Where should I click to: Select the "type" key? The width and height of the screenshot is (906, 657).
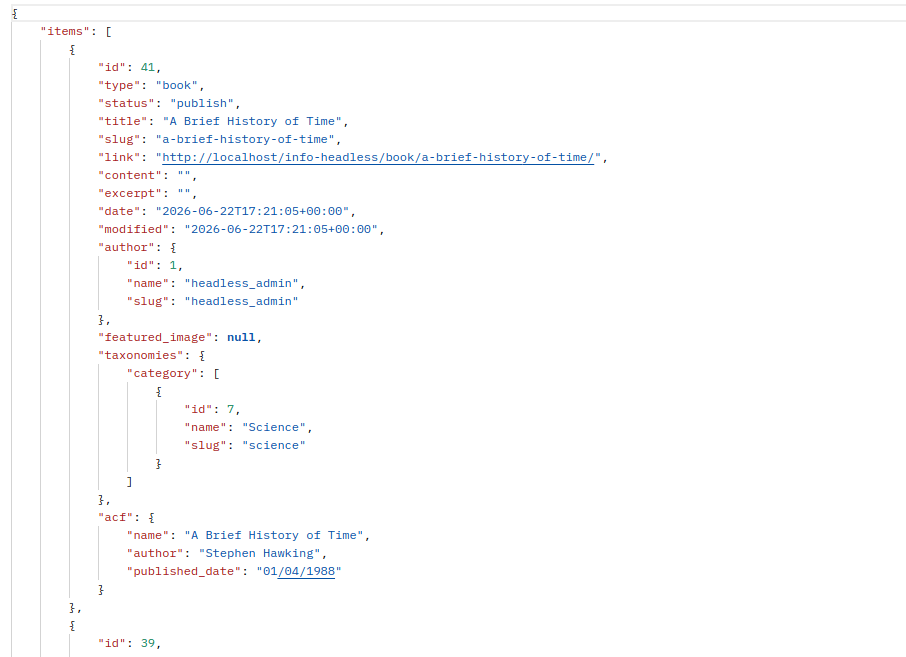[119, 85]
